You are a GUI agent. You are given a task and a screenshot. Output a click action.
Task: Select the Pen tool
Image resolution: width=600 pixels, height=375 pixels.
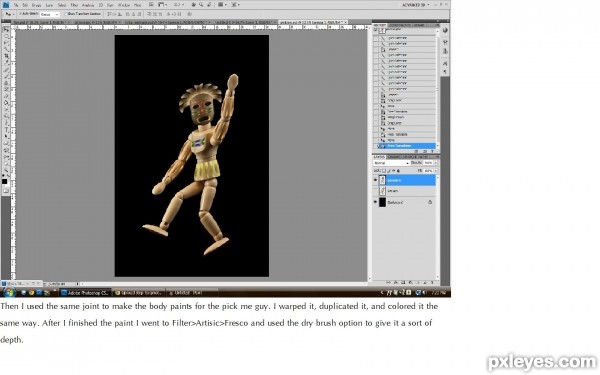pyautogui.click(x=7, y=122)
